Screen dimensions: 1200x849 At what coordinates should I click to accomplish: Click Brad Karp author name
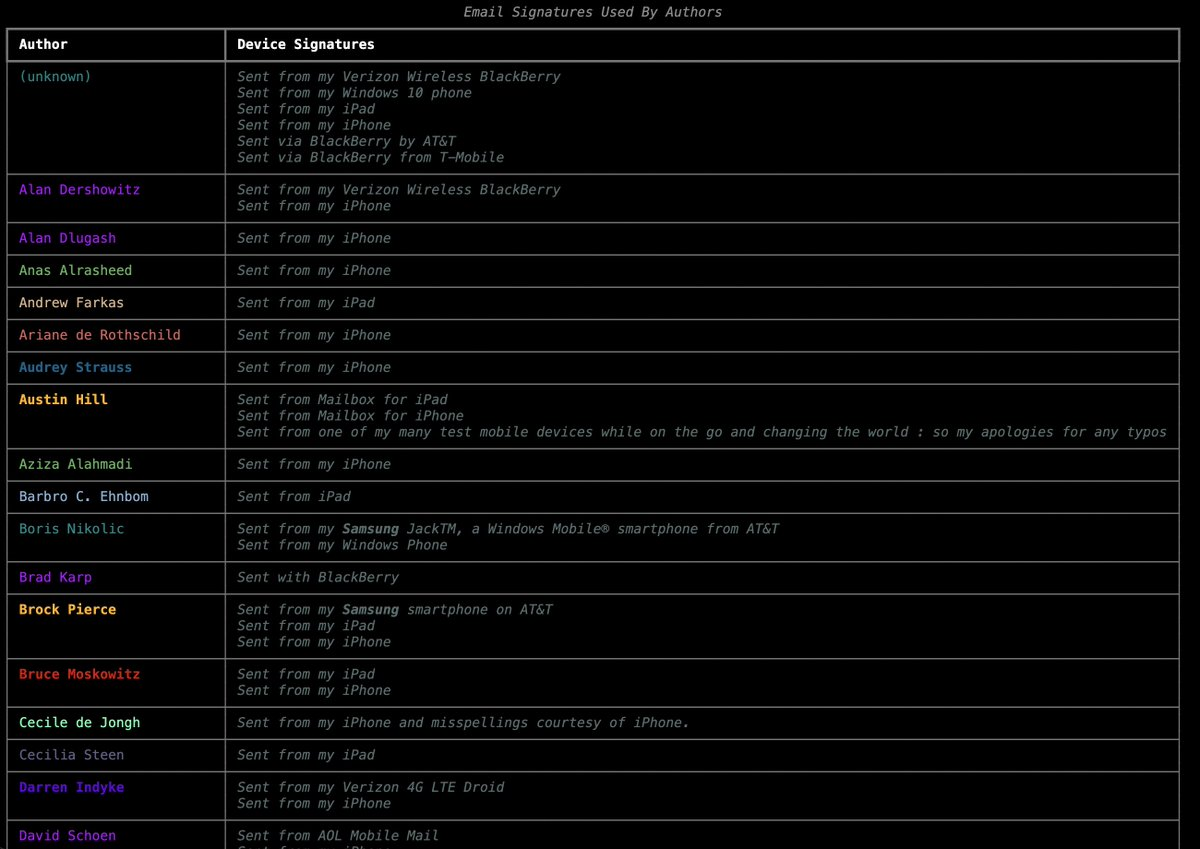(x=55, y=577)
